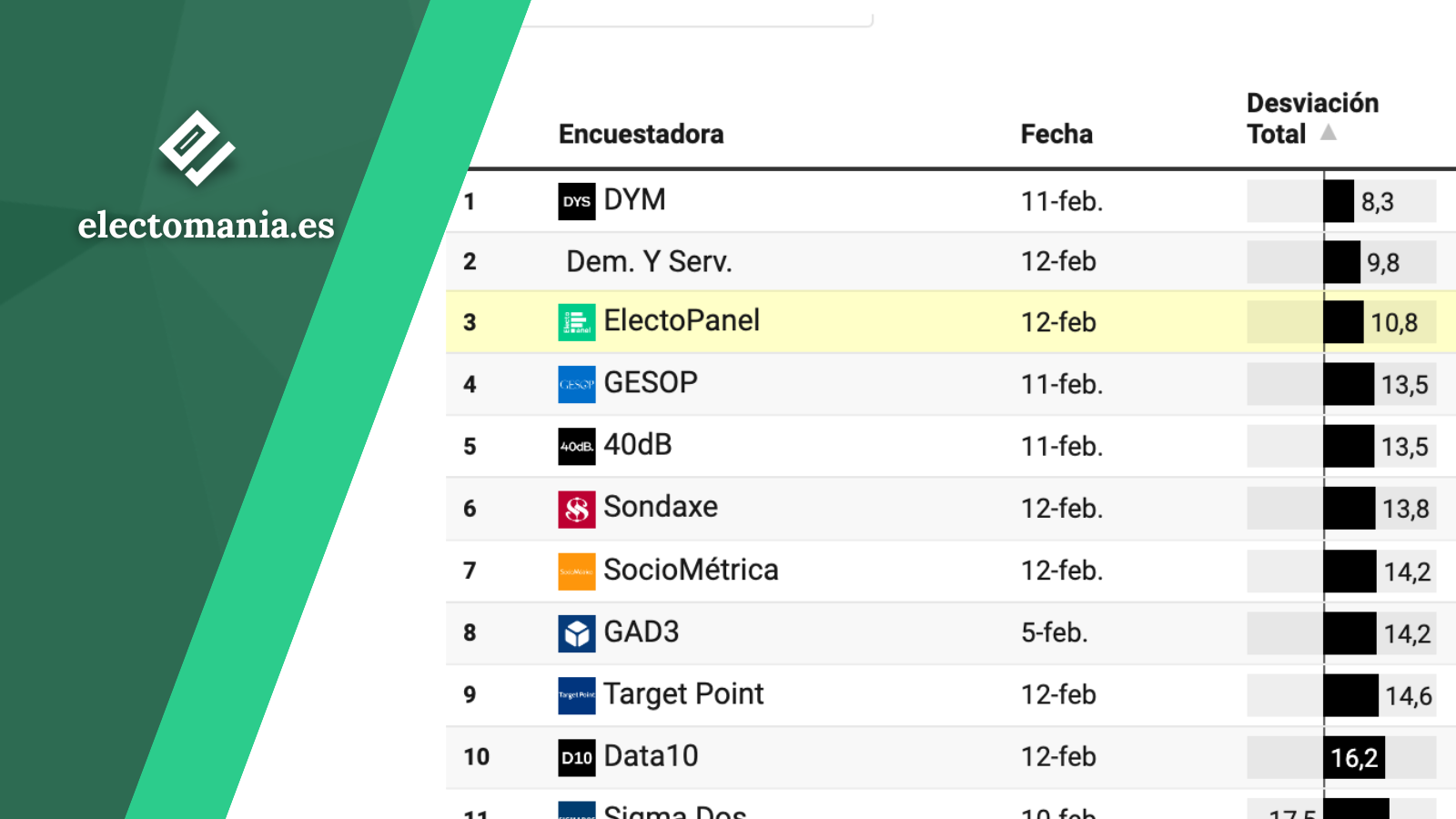The width and height of the screenshot is (1456, 819).
Task: Click the ElectoPanel green logo icon
Action: coord(577,322)
